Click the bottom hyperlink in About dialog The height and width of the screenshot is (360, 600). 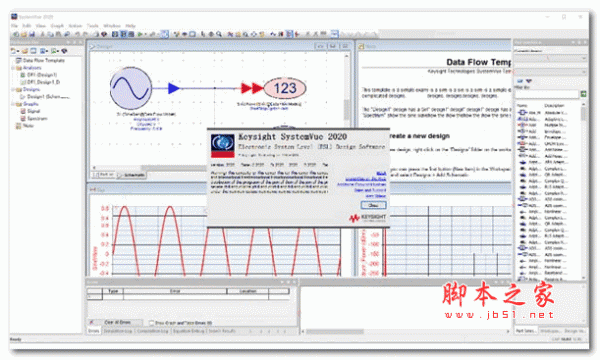(x=375, y=196)
